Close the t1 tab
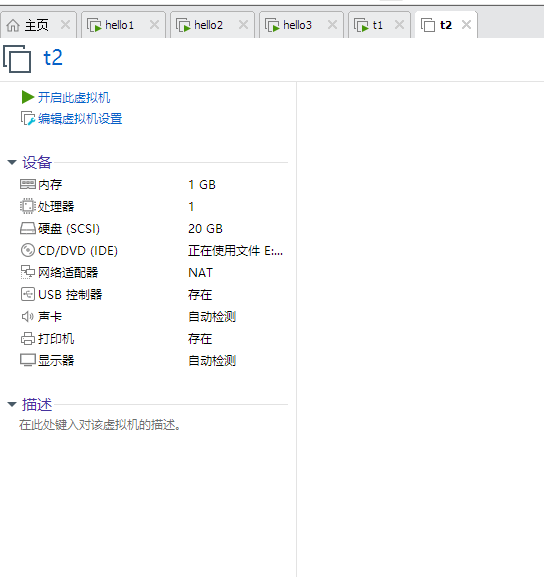544x577 pixels. point(399,25)
